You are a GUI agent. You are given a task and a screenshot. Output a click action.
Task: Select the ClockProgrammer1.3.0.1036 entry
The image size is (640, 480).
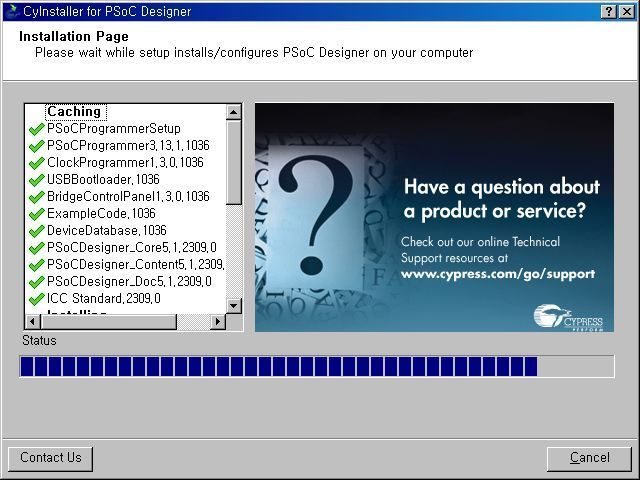click(x=125, y=162)
